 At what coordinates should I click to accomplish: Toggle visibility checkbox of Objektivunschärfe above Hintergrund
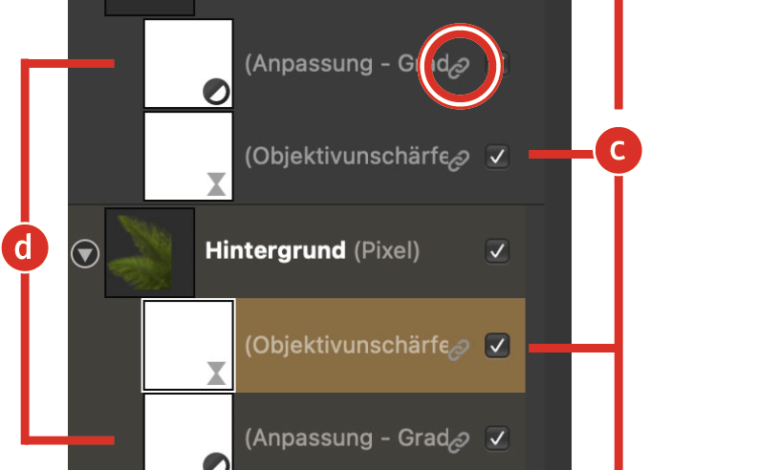(x=497, y=156)
